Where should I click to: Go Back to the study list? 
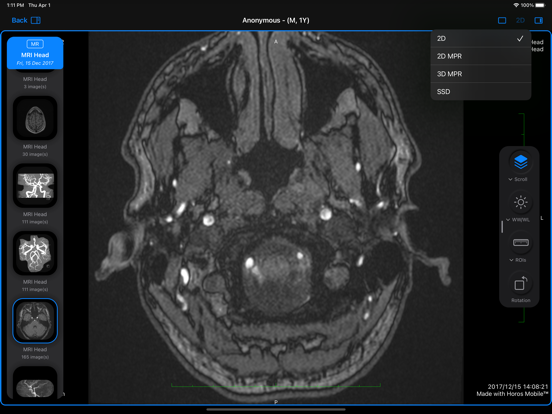(x=19, y=20)
